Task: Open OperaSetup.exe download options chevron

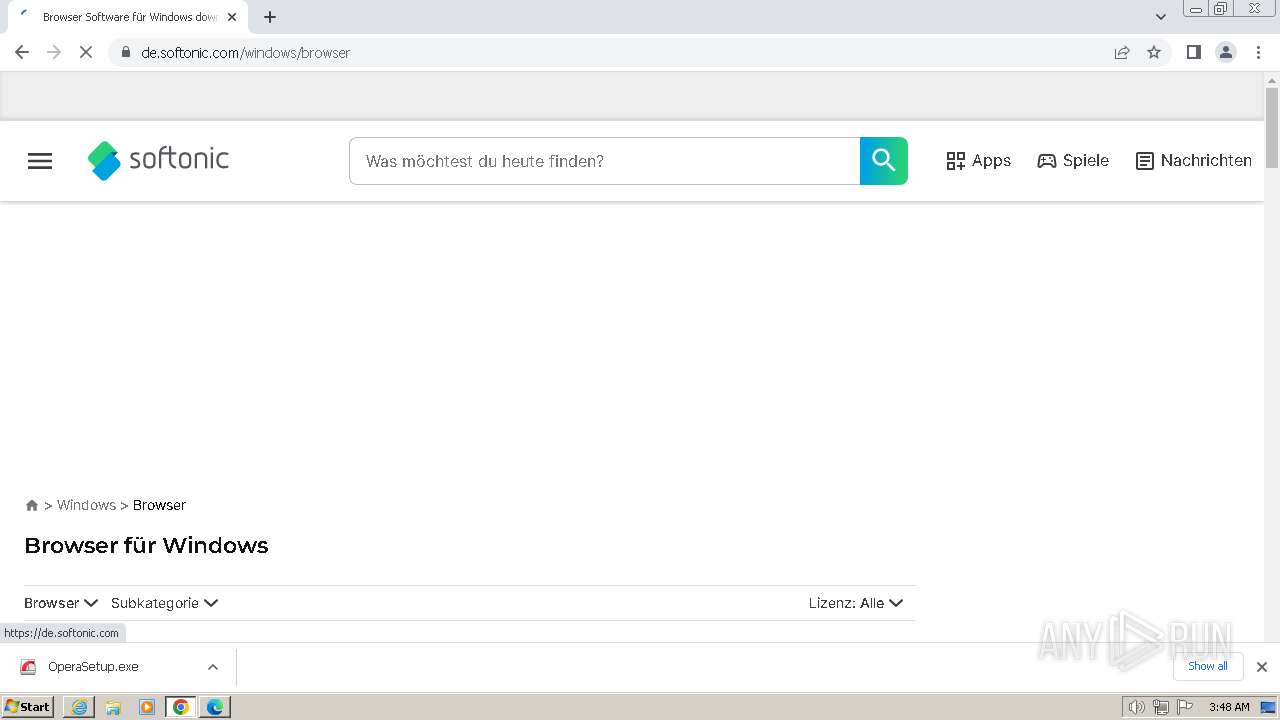Action: click(x=212, y=667)
